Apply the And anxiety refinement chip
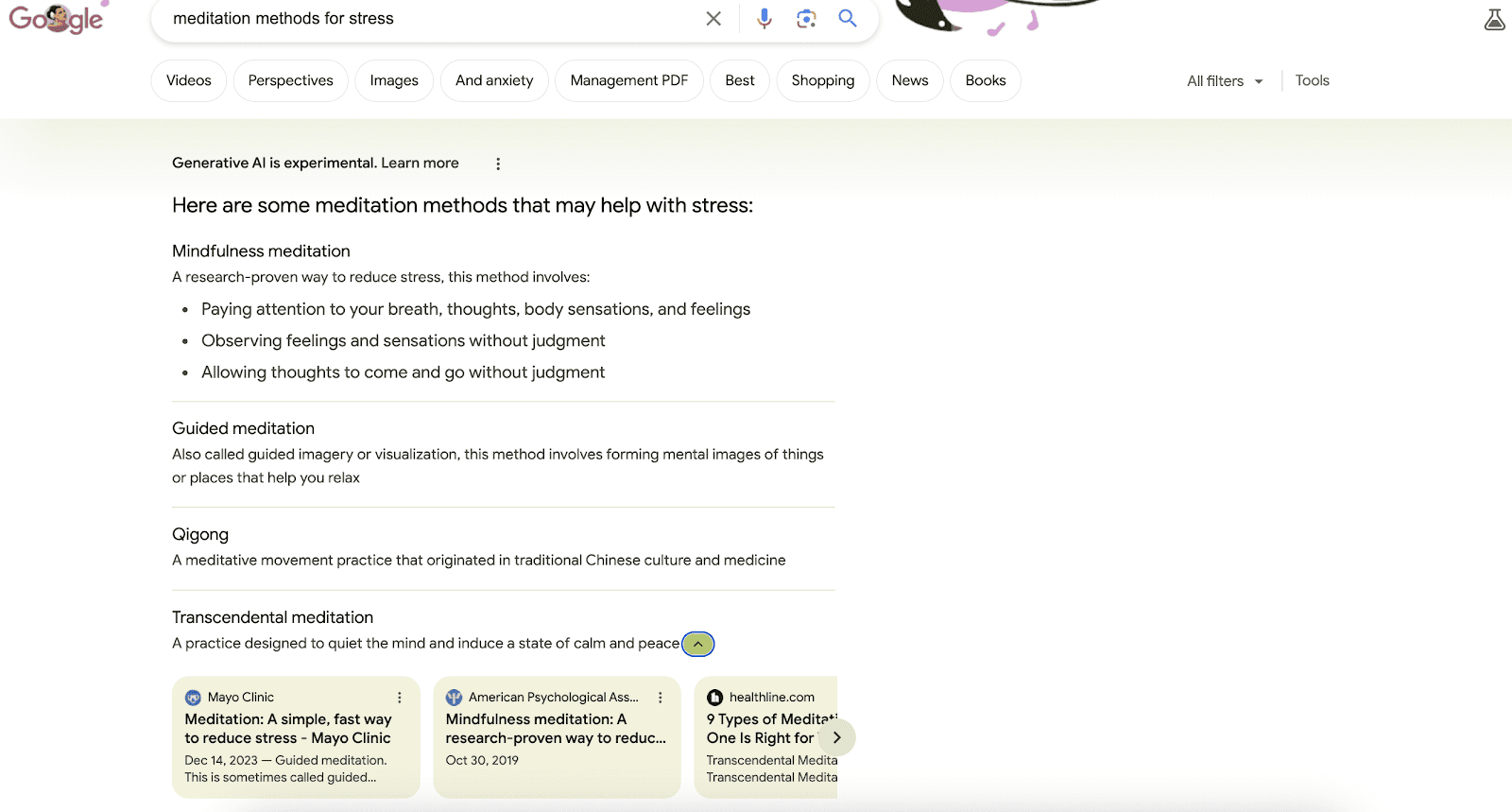 (x=494, y=80)
